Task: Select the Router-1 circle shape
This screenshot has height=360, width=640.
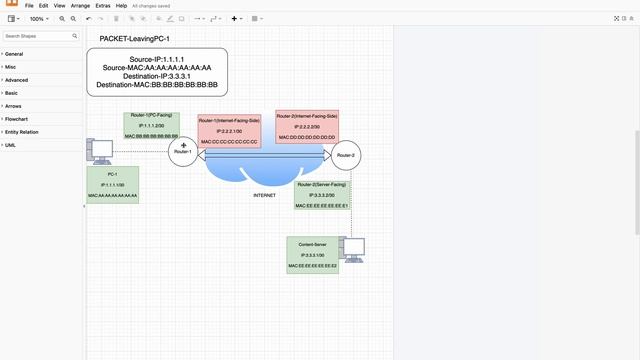Action: pyautogui.click(x=183, y=151)
